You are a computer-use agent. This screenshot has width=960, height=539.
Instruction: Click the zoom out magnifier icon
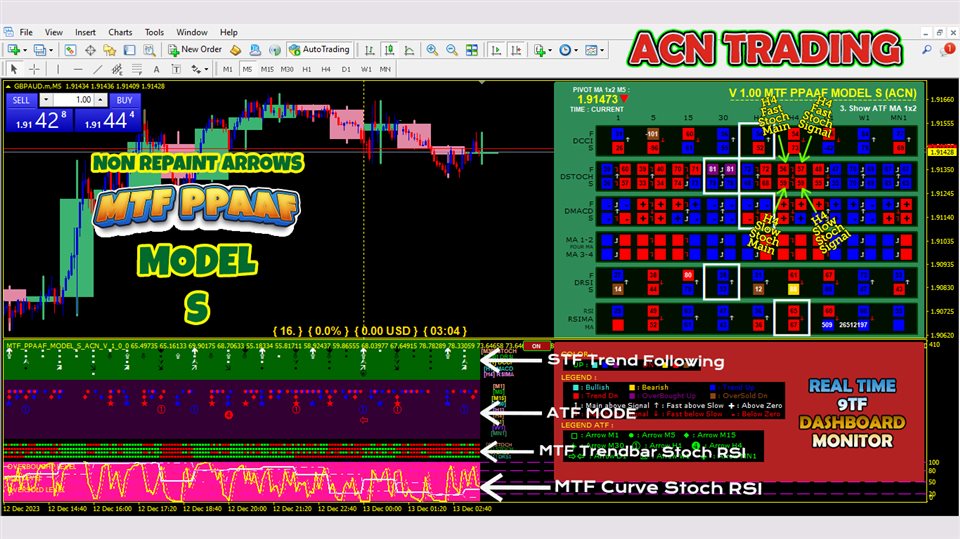pyautogui.click(x=450, y=49)
